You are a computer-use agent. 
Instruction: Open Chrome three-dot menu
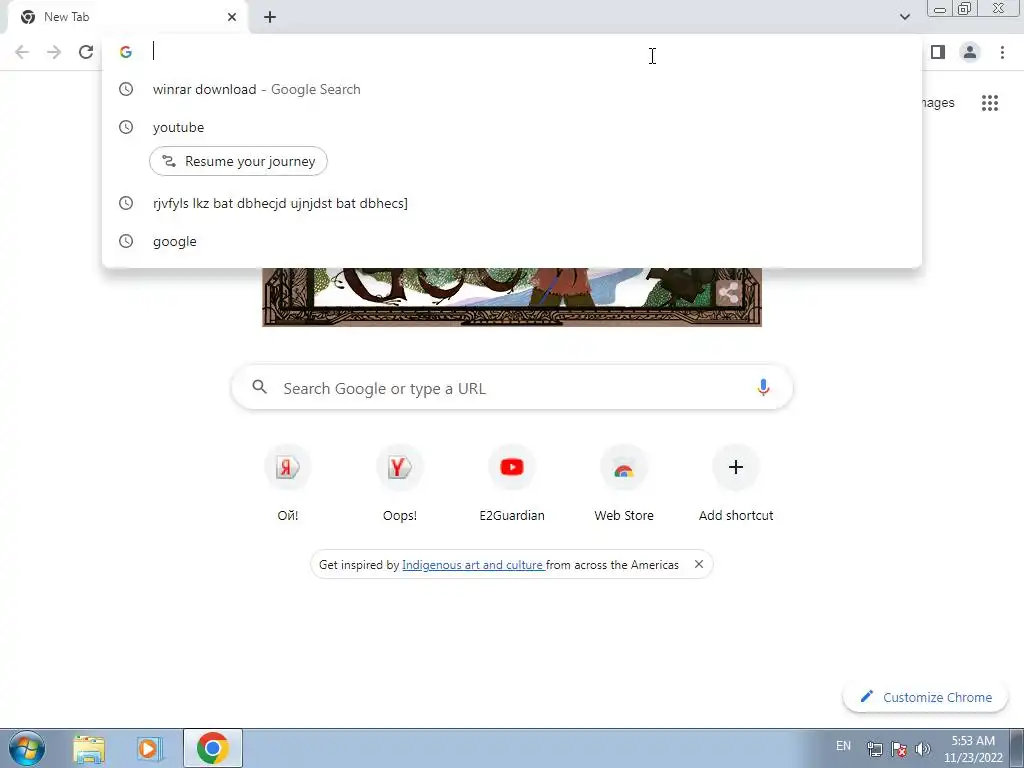point(1002,52)
